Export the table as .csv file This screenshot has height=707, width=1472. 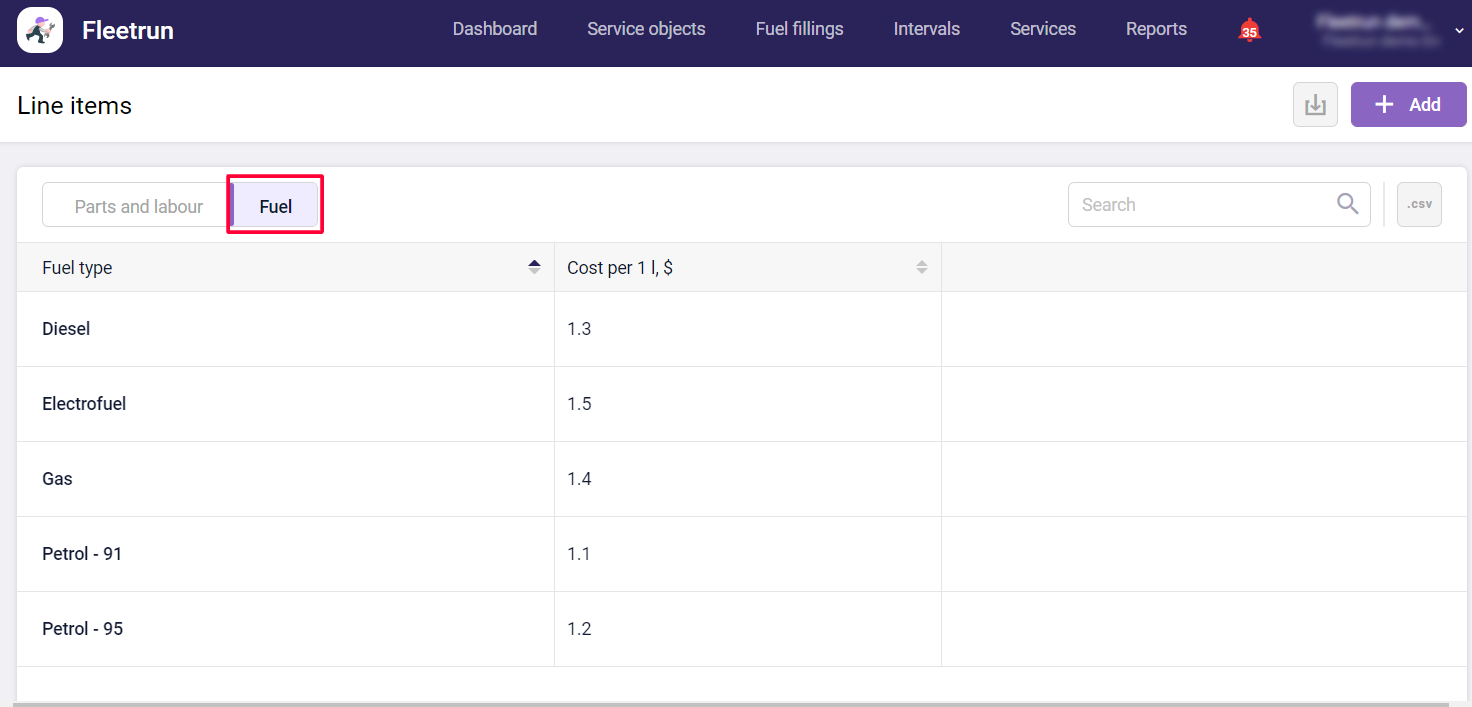(x=1419, y=205)
